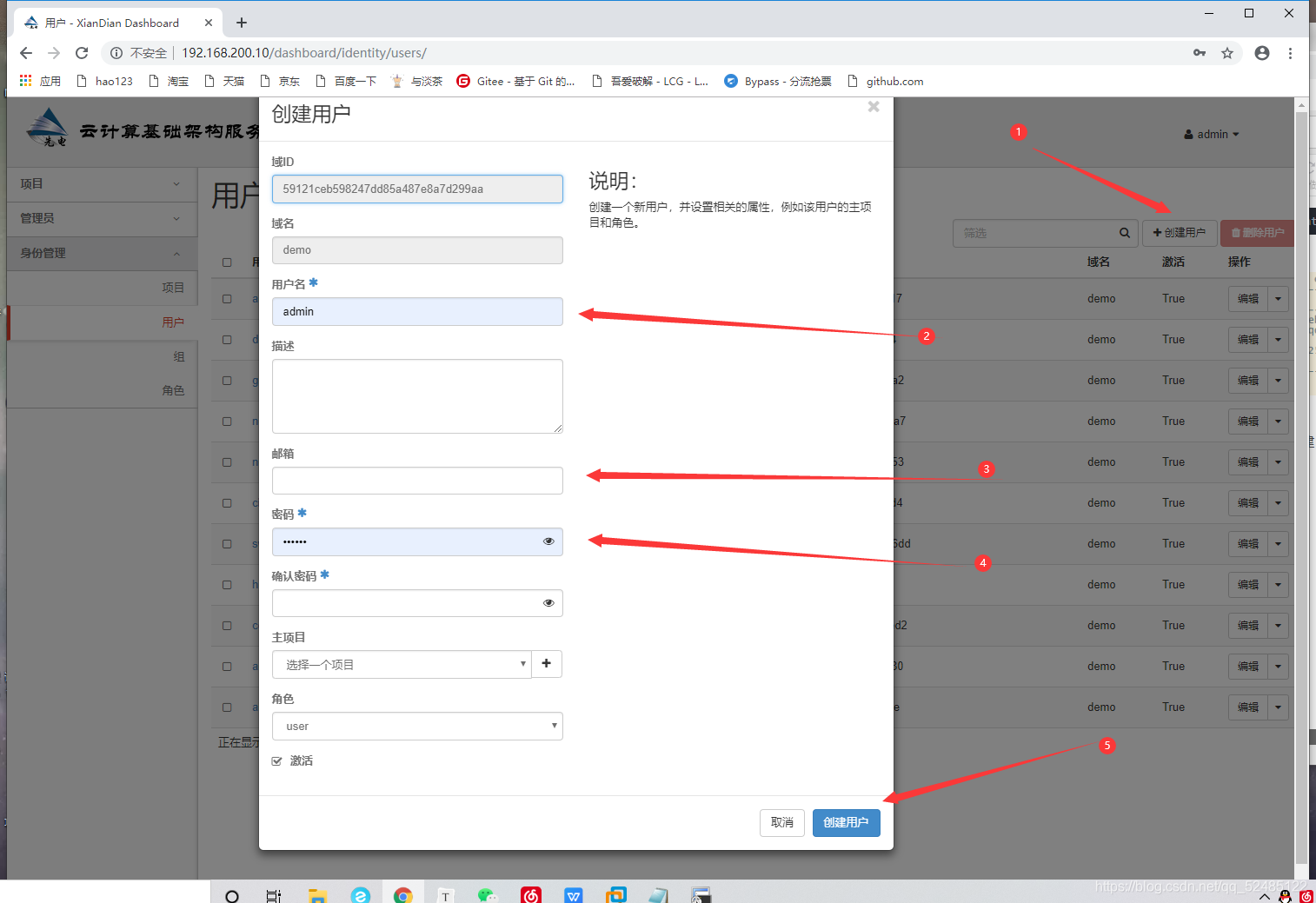Sort the table by 域名 column header

[x=1098, y=262]
